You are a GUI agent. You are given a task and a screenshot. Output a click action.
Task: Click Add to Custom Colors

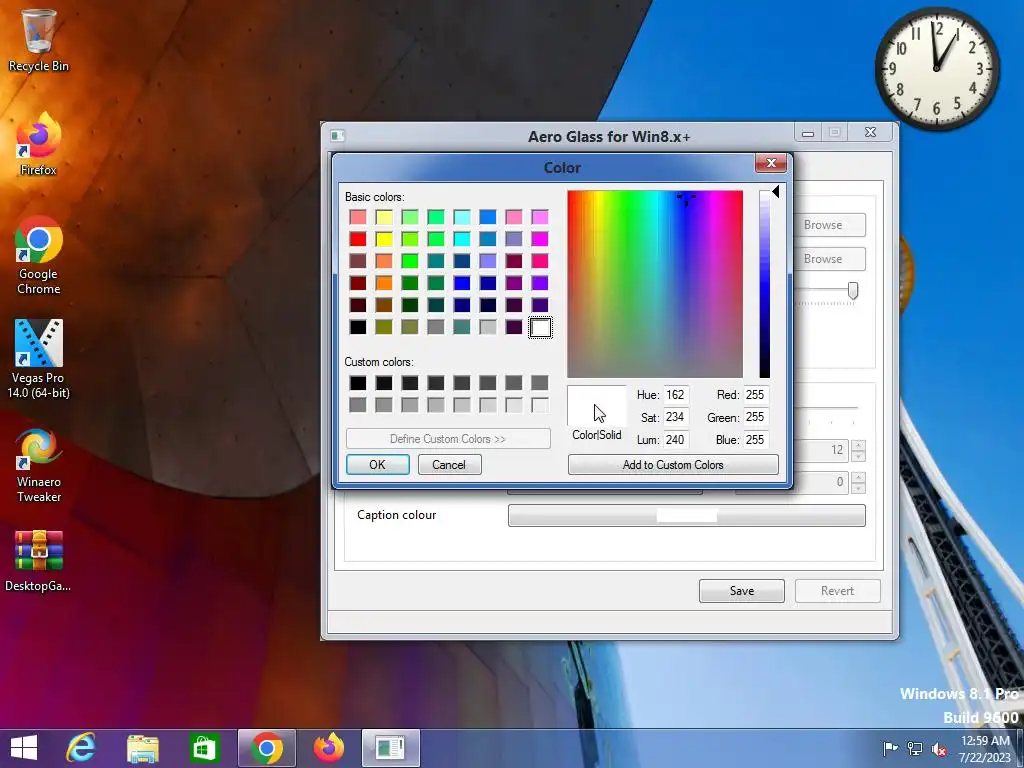673,464
